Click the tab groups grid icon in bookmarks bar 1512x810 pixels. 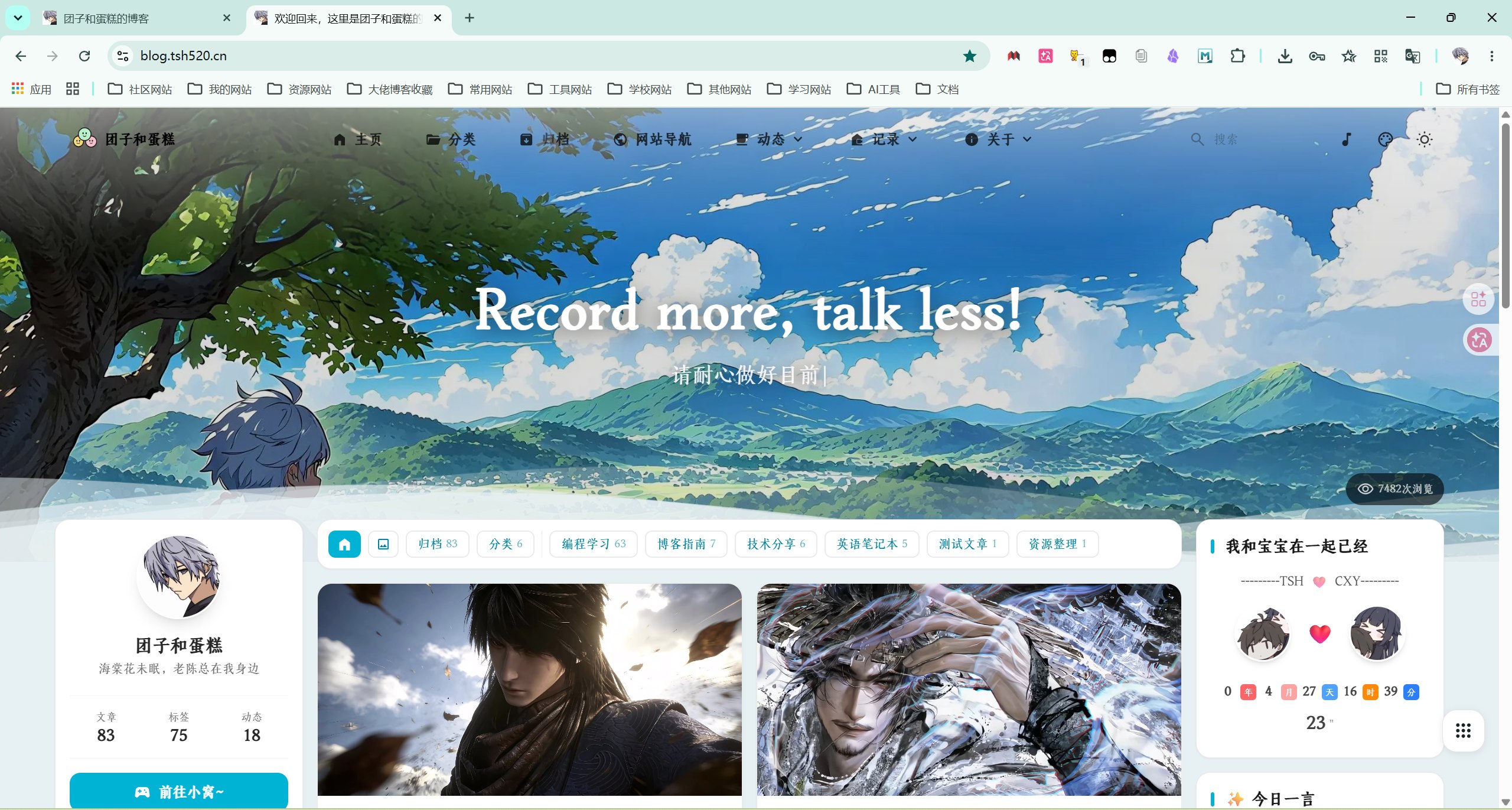[73, 89]
